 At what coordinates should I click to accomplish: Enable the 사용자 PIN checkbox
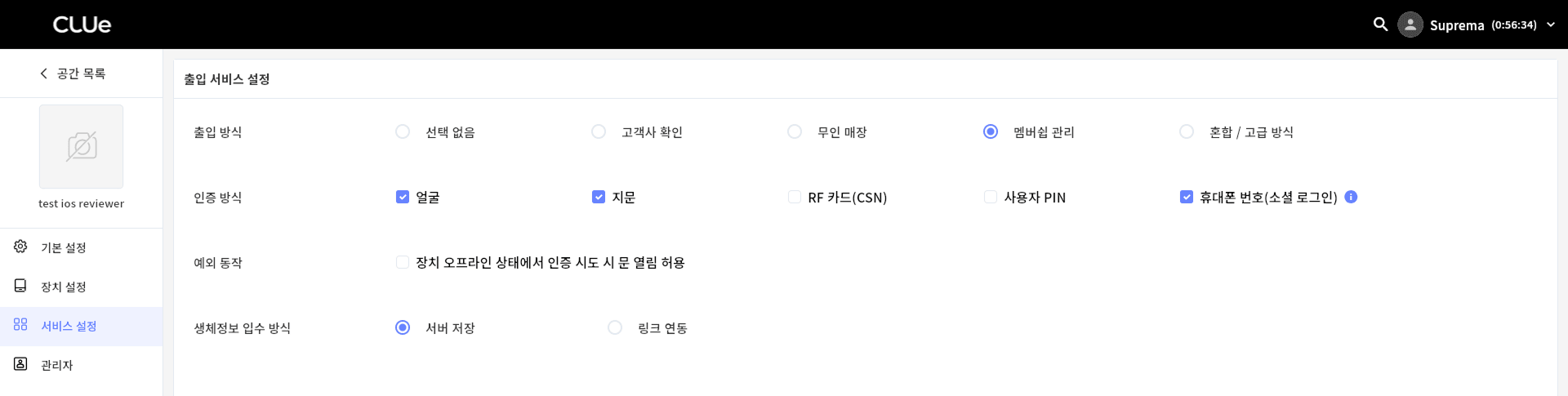click(x=991, y=197)
